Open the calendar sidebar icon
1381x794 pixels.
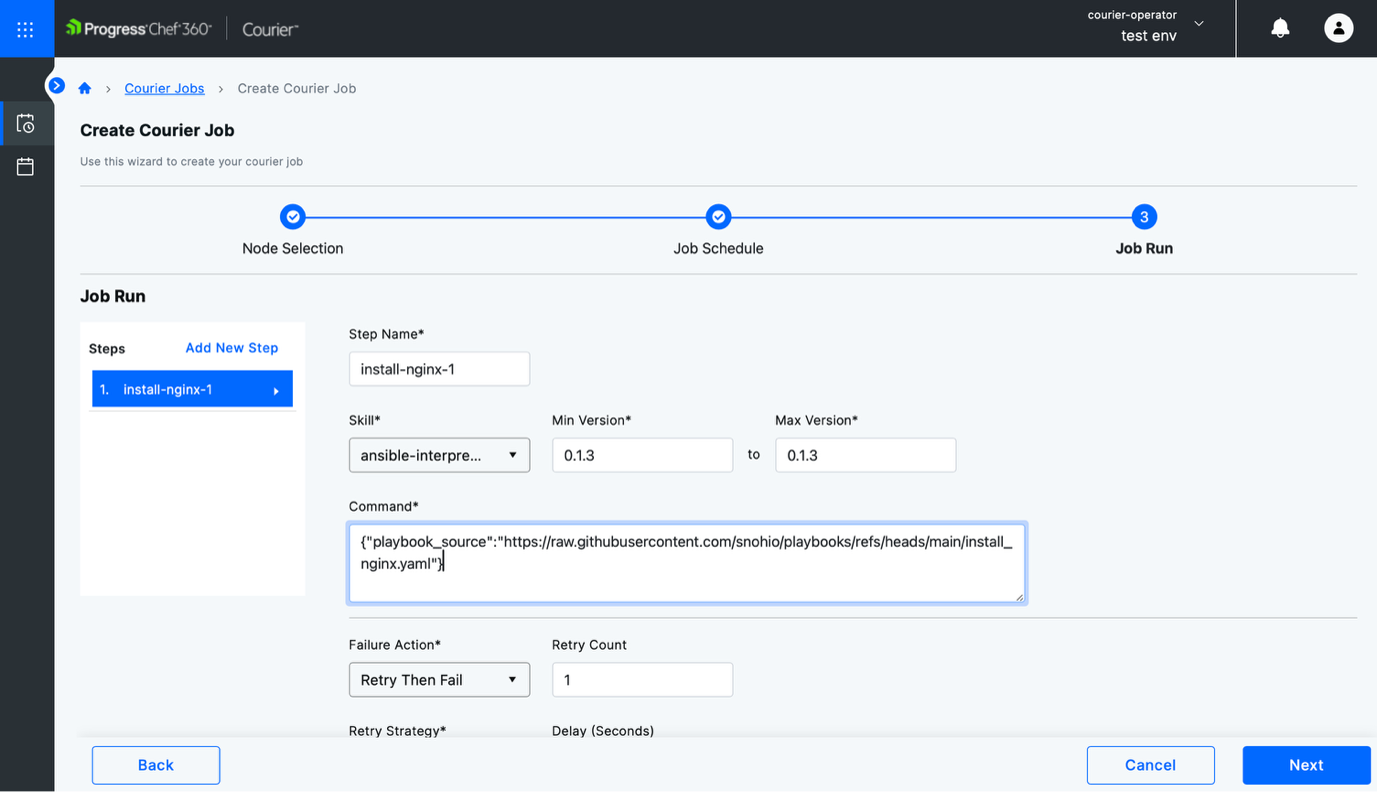pos(26,167)
